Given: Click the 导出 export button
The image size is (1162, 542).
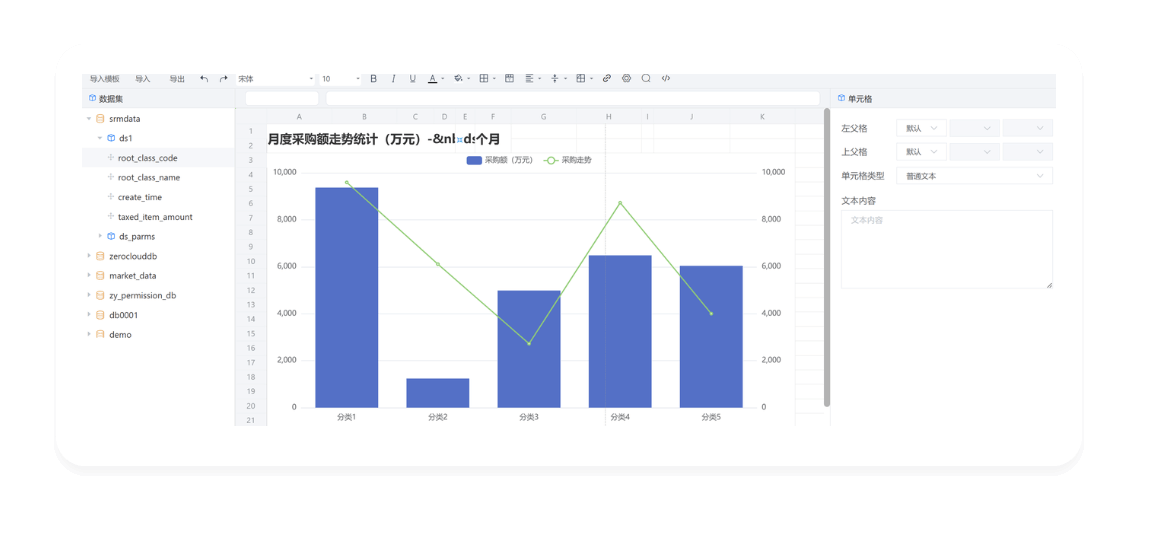Looking at the screenshot, I should (x=177, y=78).
